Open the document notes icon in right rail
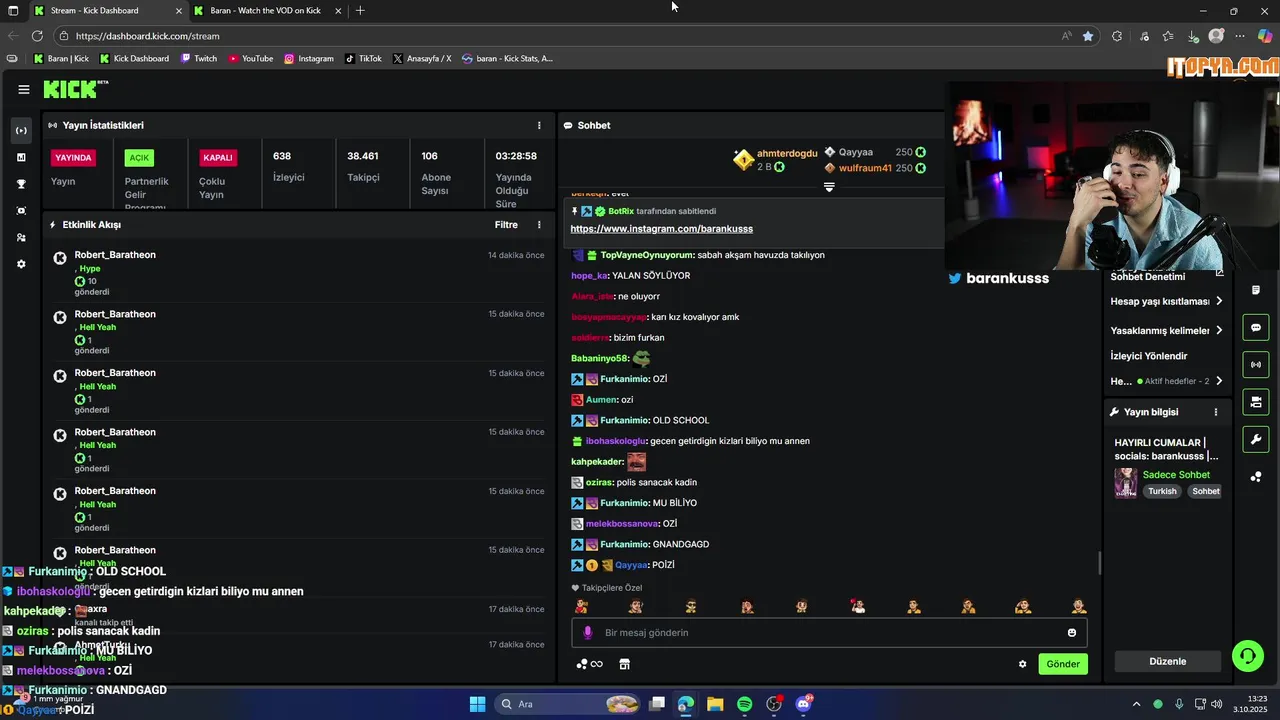 pos(1256,290)
